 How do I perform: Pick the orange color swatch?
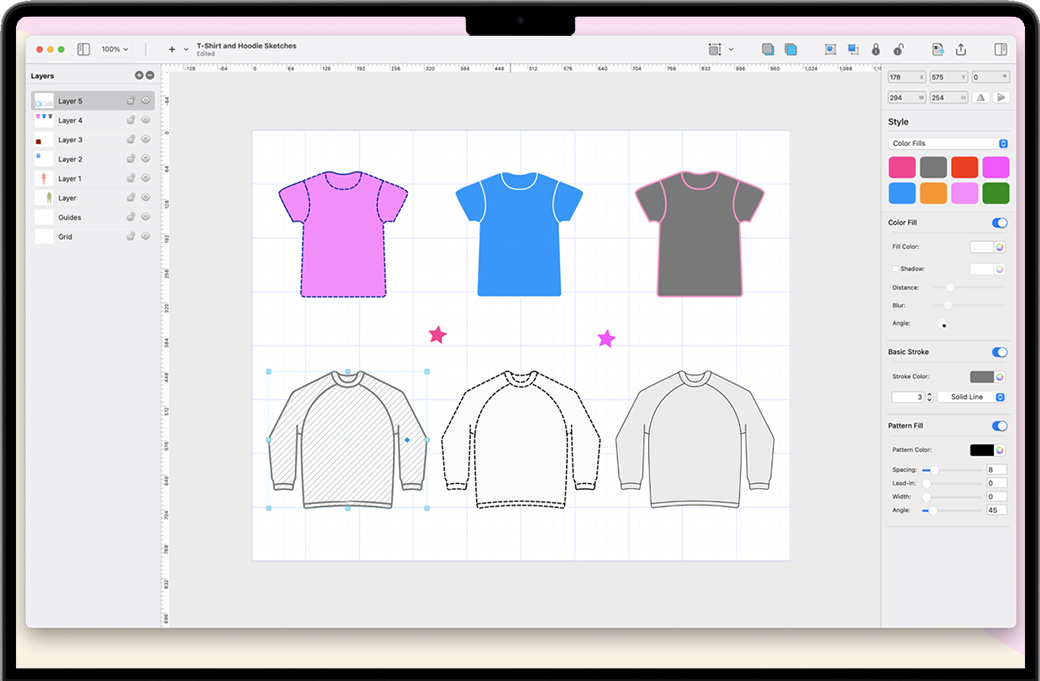(x=933, y=193)
